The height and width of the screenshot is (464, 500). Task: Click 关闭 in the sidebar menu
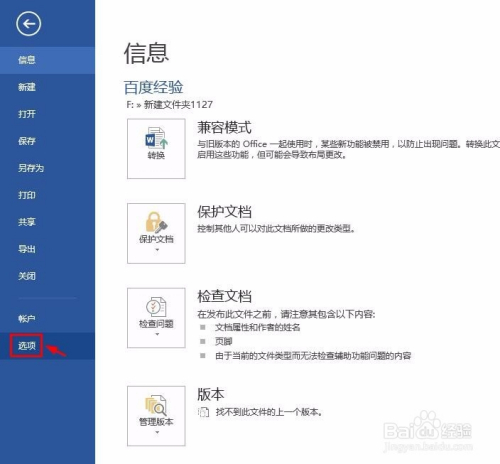click(x=47, y=276)
